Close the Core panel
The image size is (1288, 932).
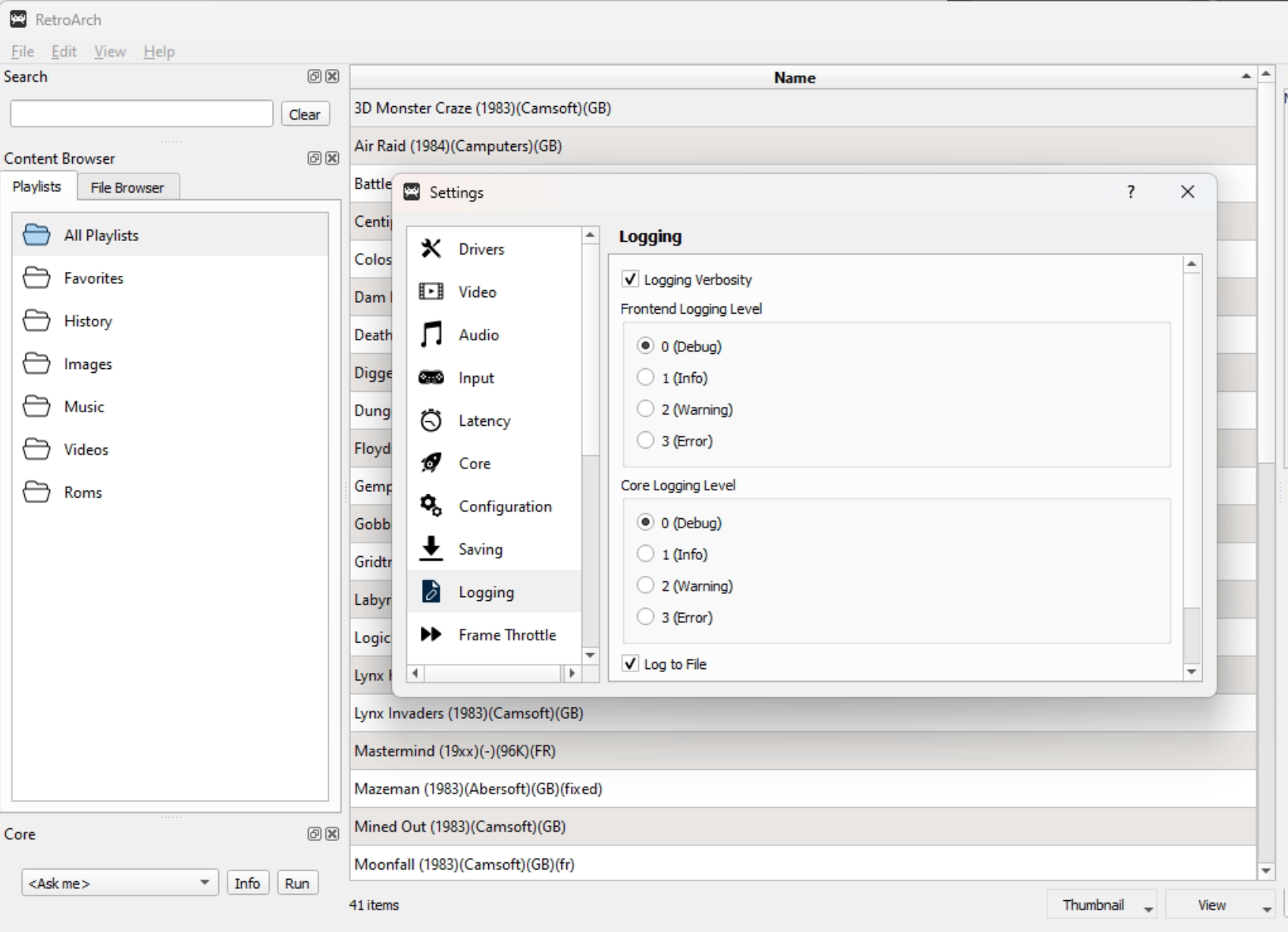(332, 833)
